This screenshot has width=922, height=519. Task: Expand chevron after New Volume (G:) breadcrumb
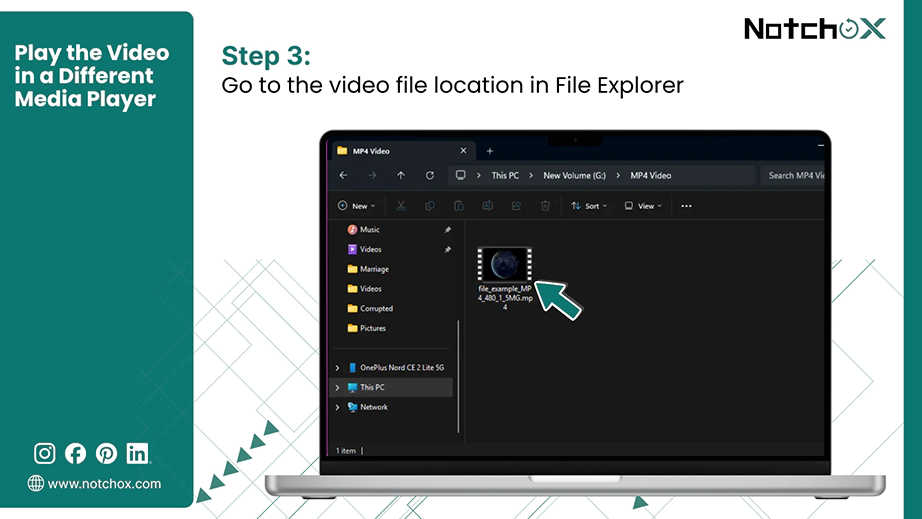coord(618,175)
